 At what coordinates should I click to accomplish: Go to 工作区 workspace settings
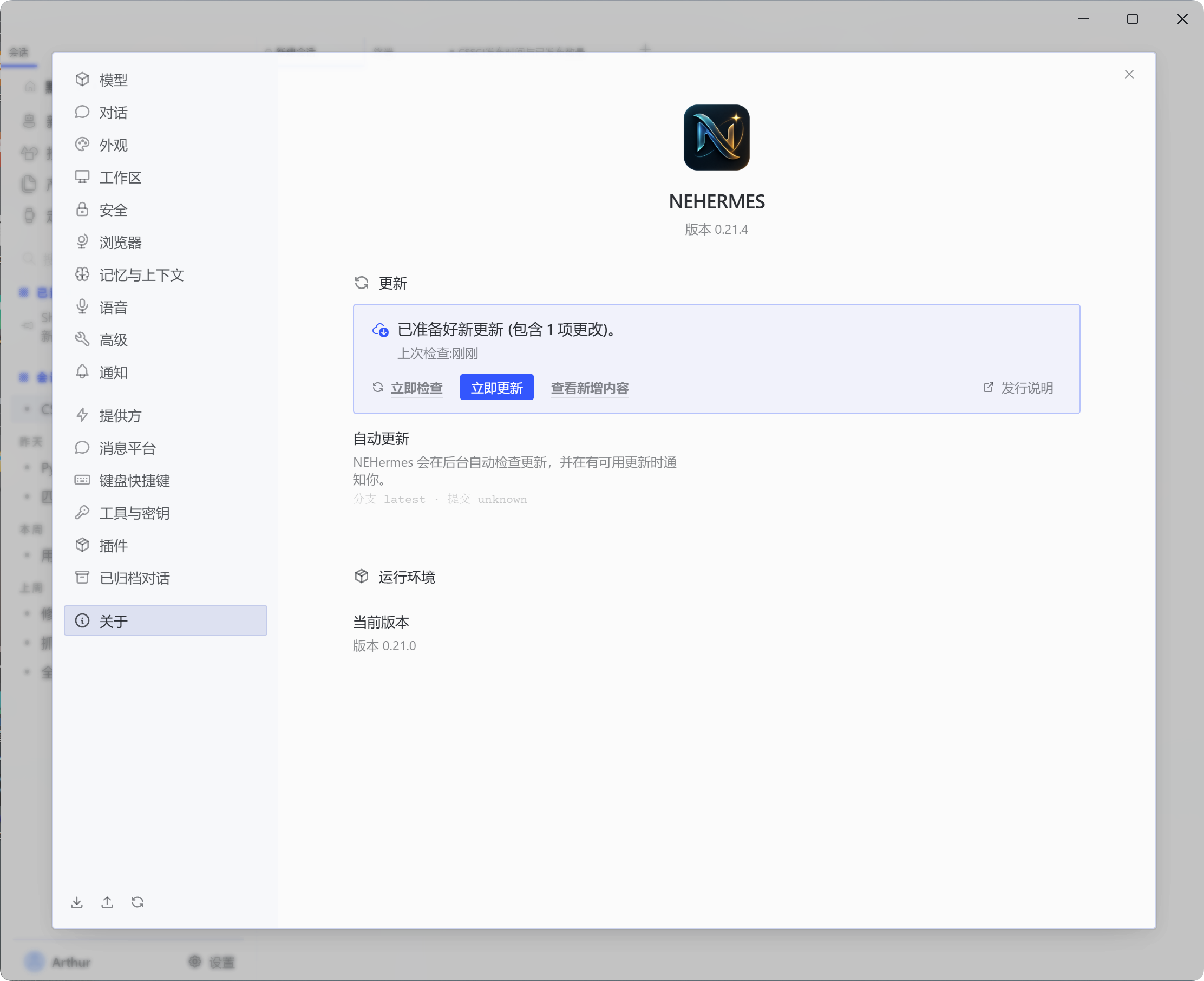tap(165, 178)
